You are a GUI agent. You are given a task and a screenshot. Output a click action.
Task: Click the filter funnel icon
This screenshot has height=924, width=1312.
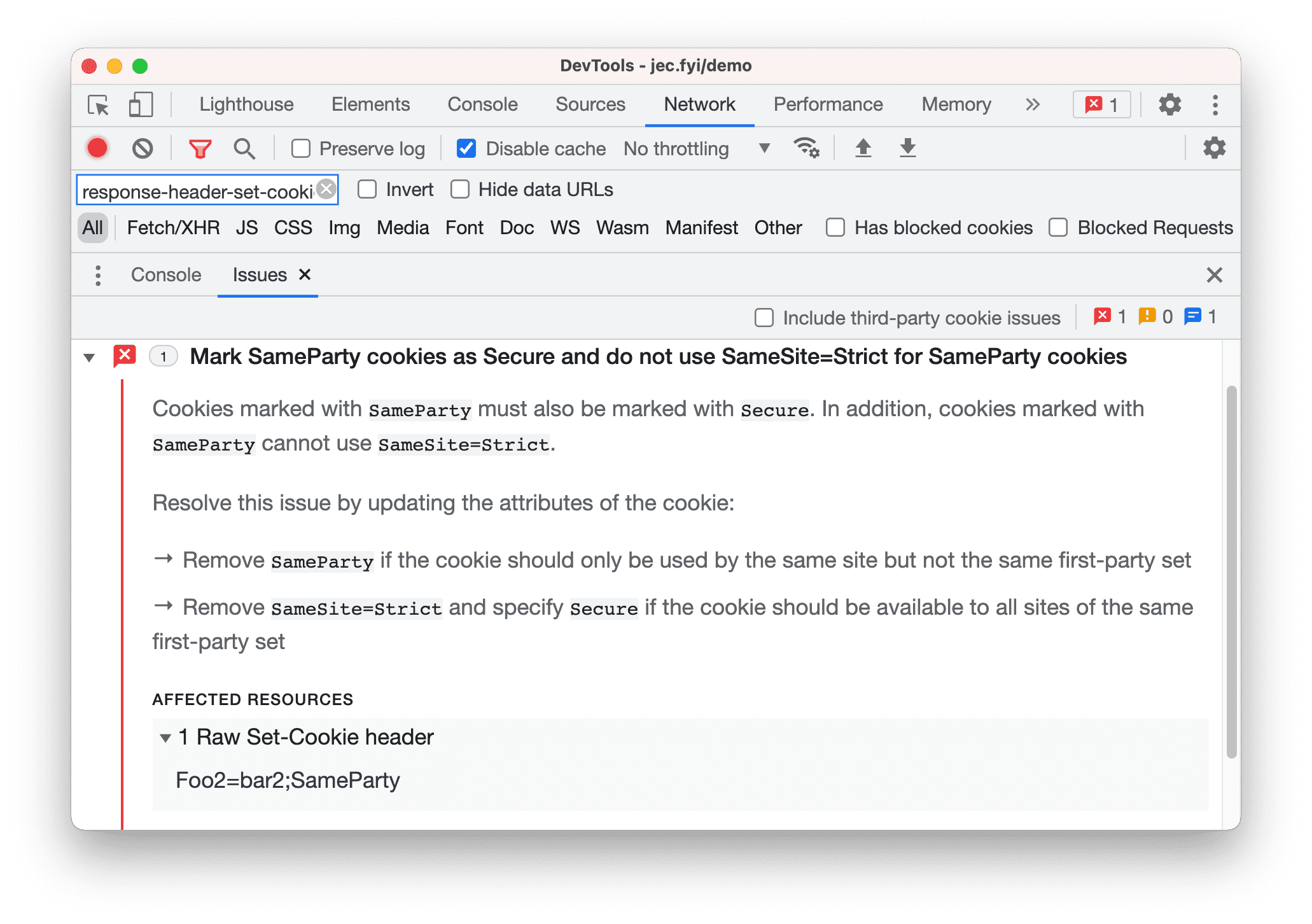coord(201,149)
